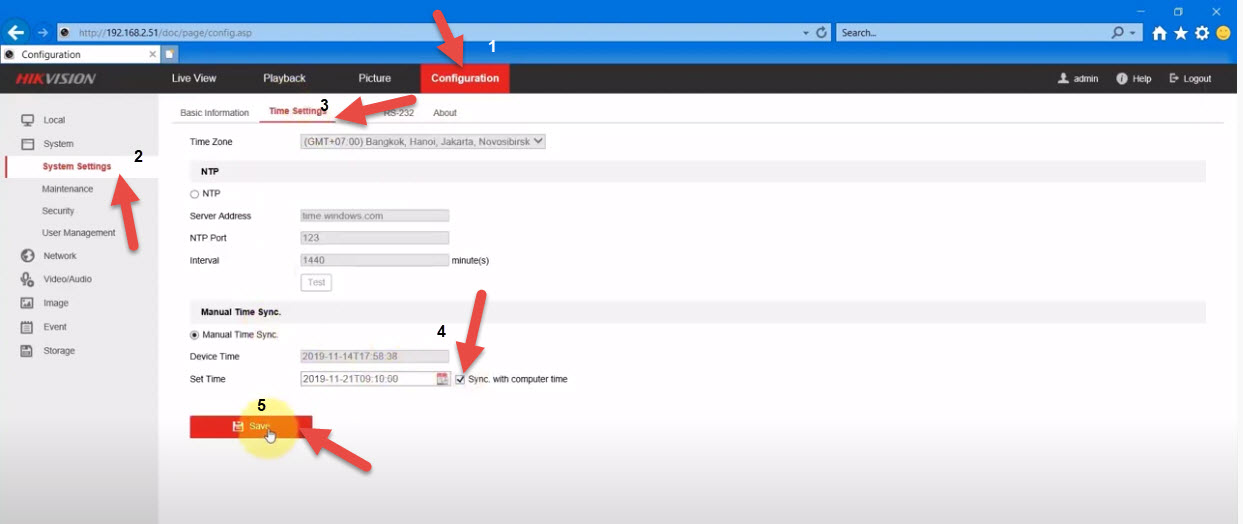Collapse the System section in sidebar
The width and height of the screenshot is (1243, 524).
(58, 144)
